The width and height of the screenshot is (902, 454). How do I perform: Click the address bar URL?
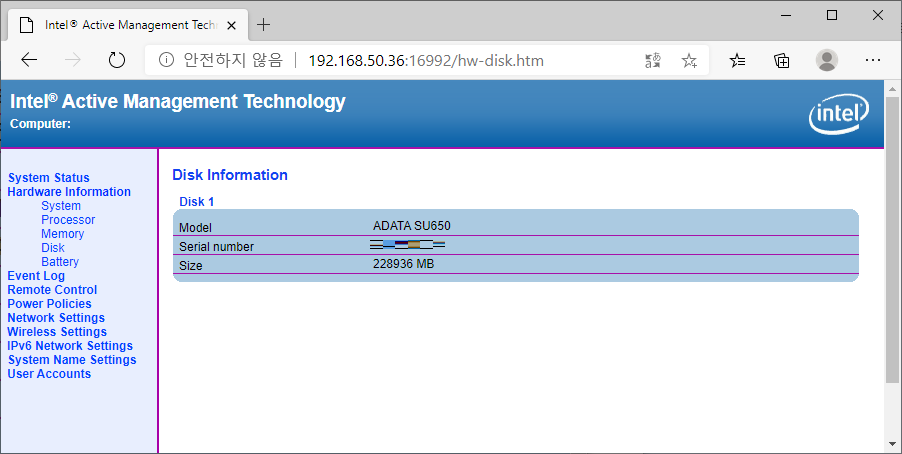click(426, 60)
